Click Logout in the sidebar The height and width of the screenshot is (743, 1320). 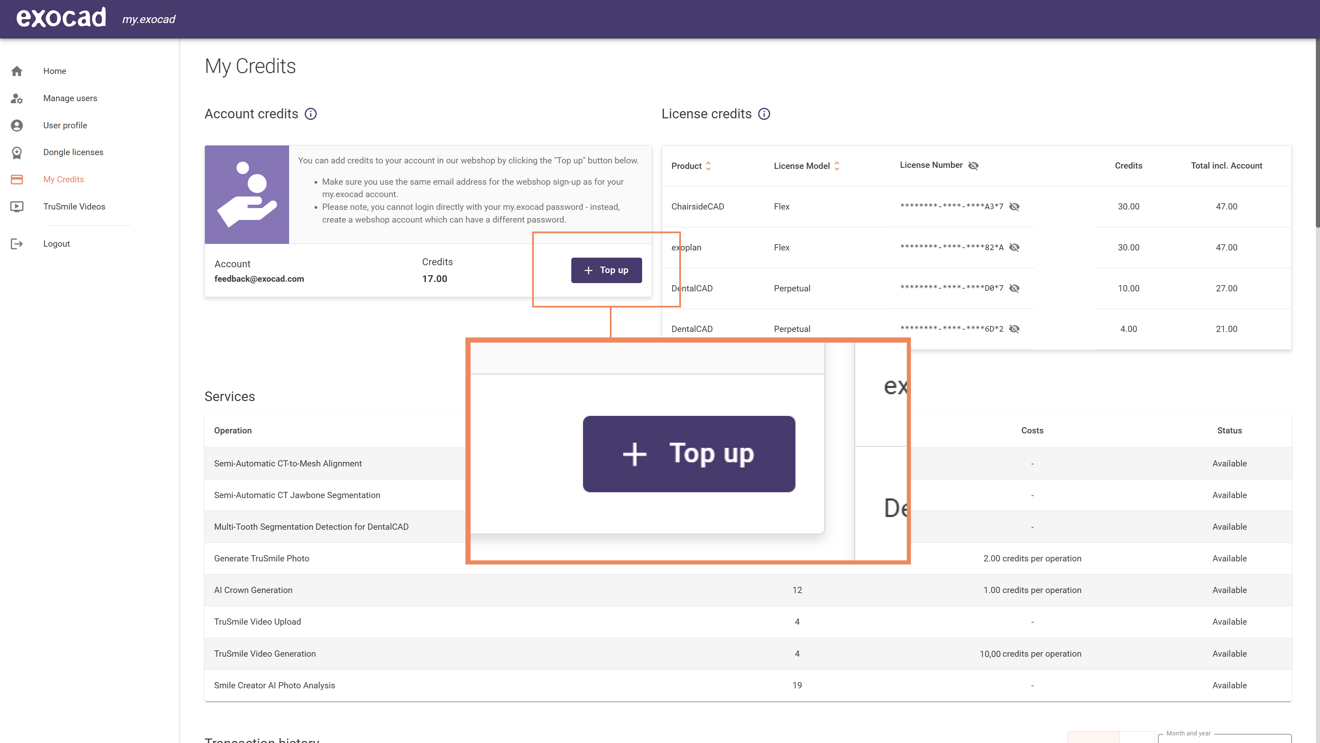coord(56,243)
